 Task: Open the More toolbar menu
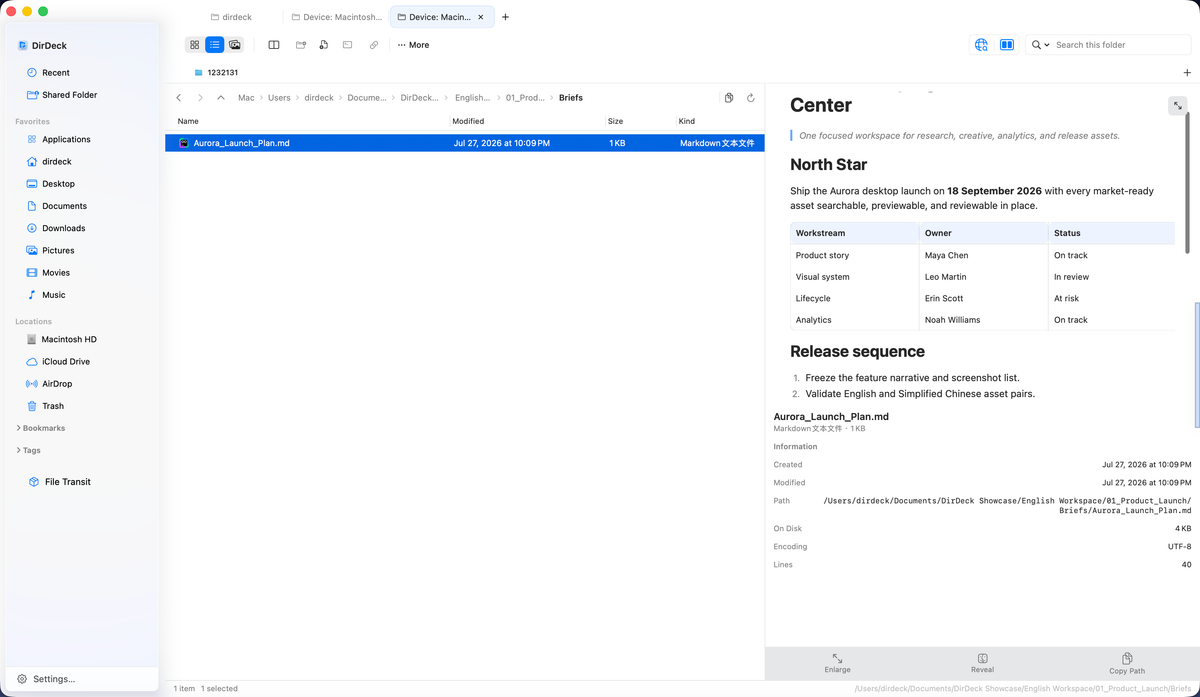[413, 45]
